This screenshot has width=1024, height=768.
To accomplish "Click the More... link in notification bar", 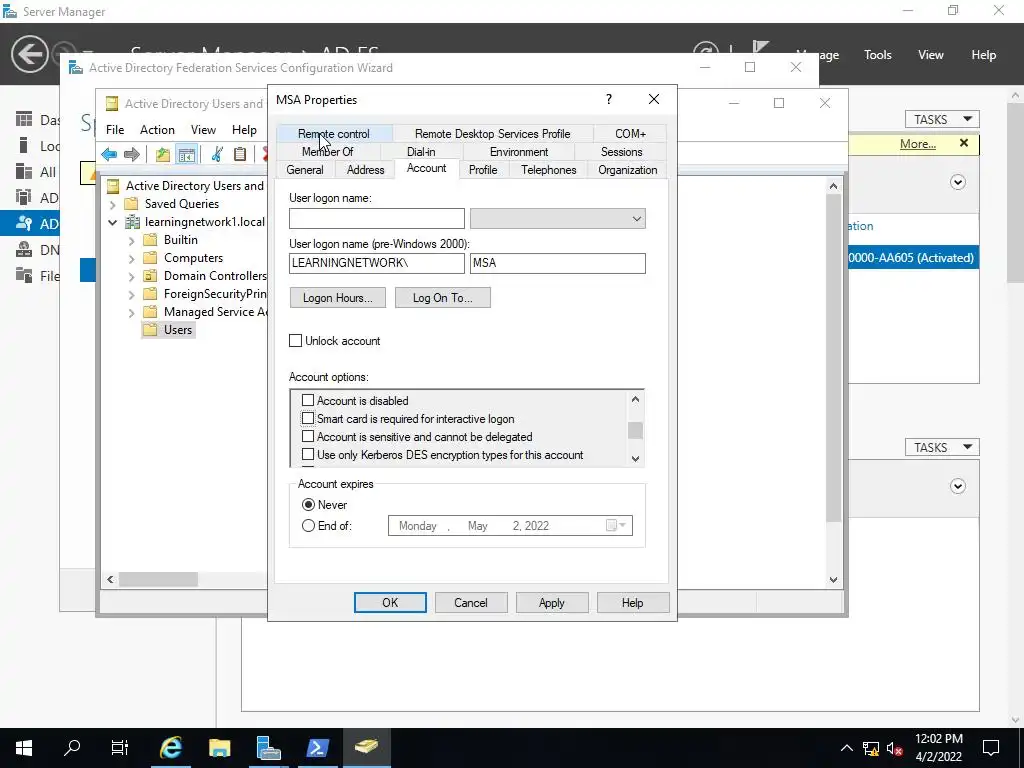I will pos(918,144).
